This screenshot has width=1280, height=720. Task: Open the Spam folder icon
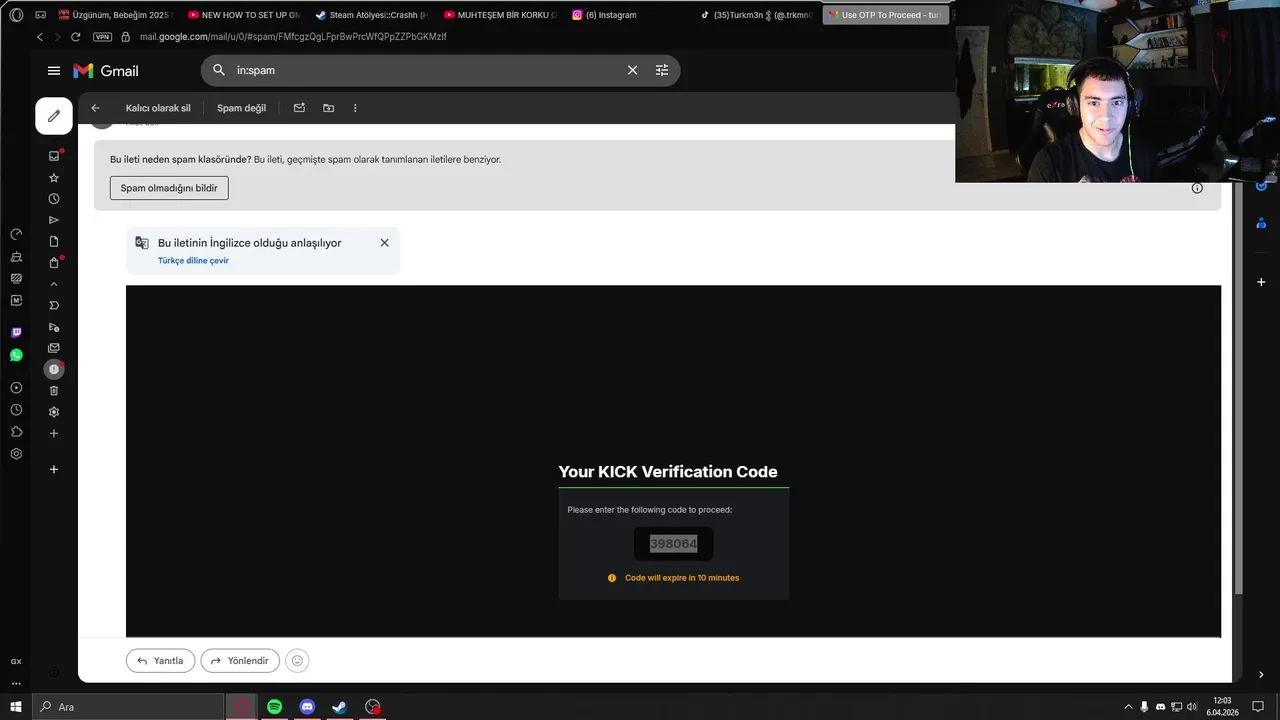point(54,369)
